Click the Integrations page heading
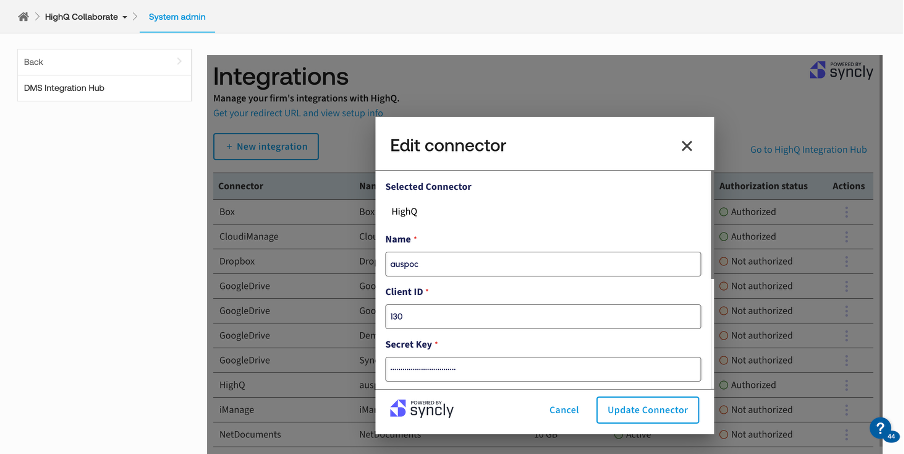This screenshot has height=454, width=904. [x=281, y=76]
